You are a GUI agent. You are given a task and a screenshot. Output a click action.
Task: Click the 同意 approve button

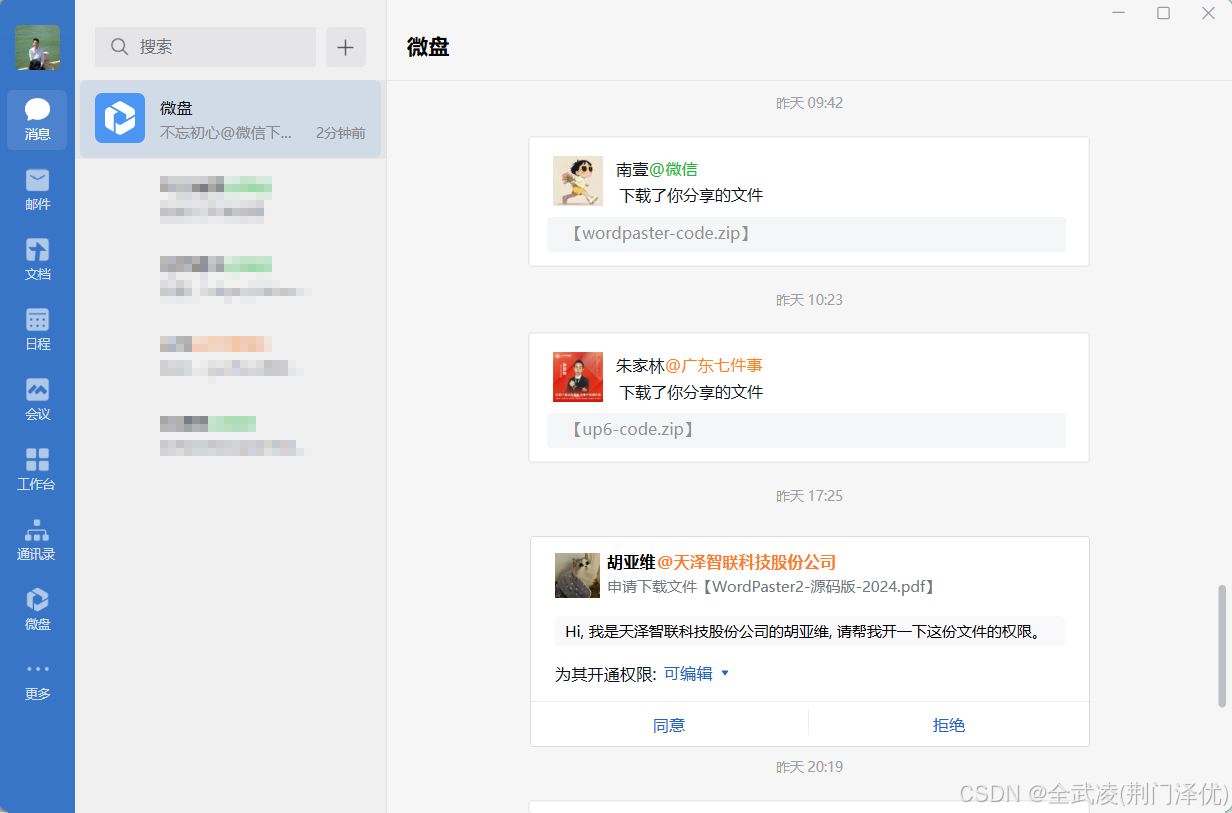[x=669, y=725]
